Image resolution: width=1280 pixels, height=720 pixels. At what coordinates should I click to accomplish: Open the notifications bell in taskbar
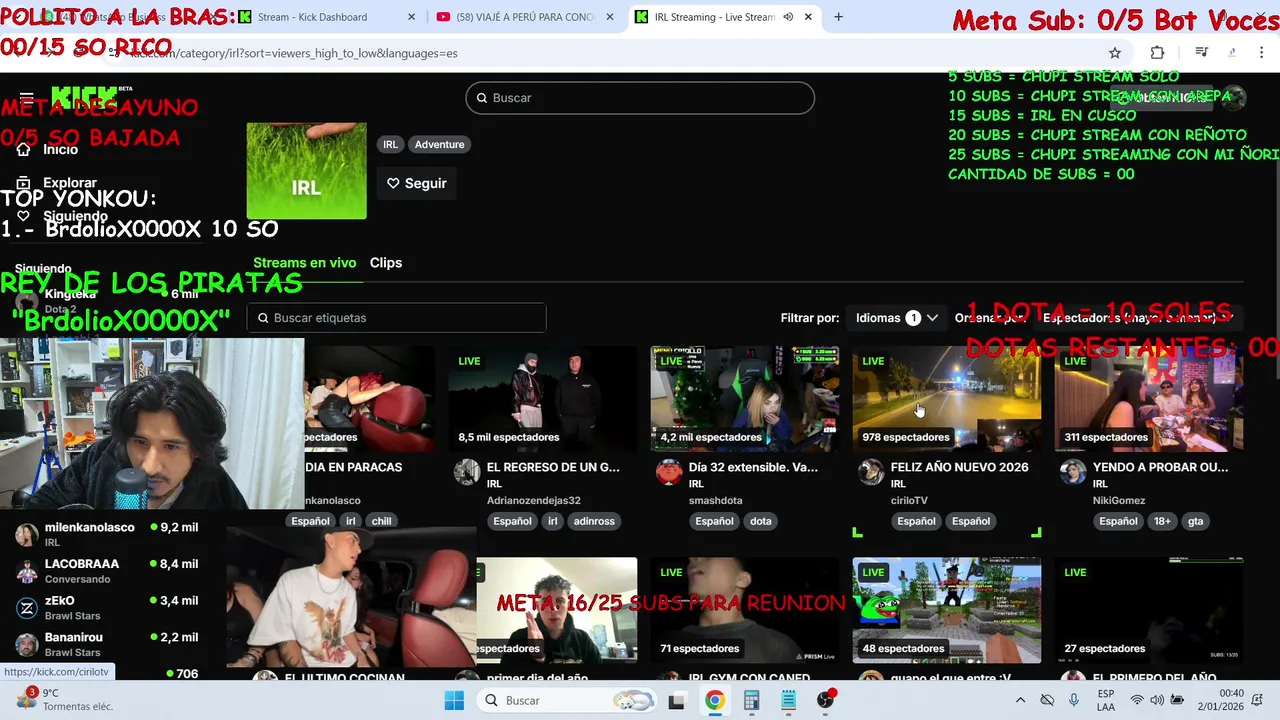click(1259, 700)
